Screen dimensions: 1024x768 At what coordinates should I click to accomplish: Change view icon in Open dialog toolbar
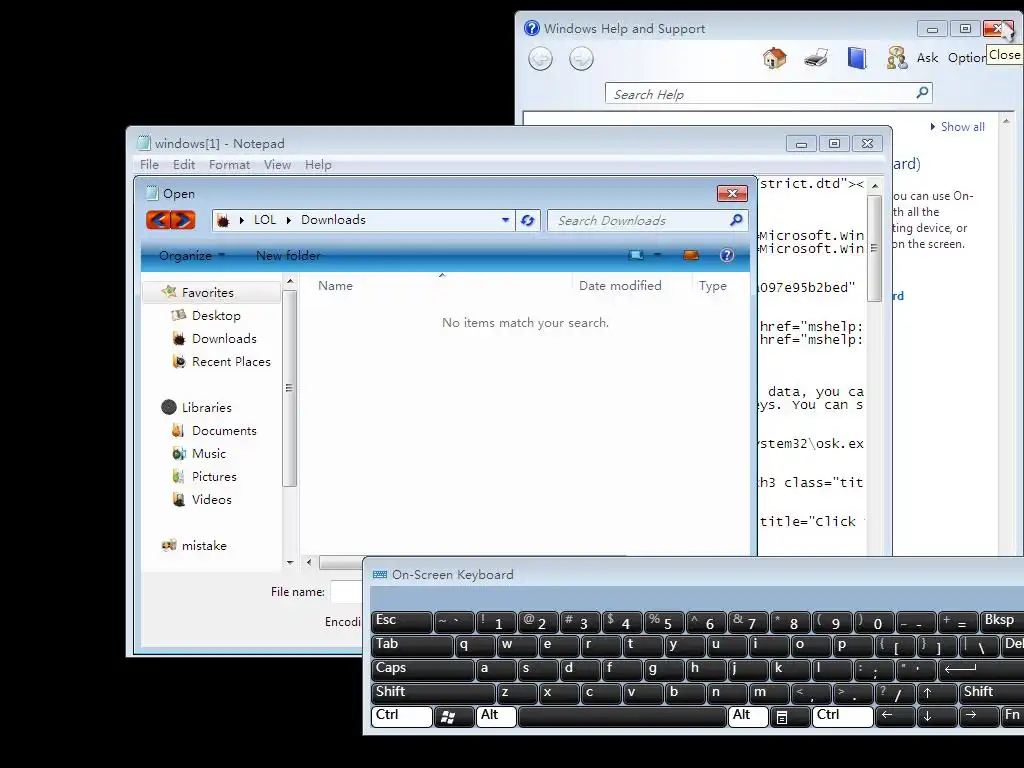click(x=635, y=255)
